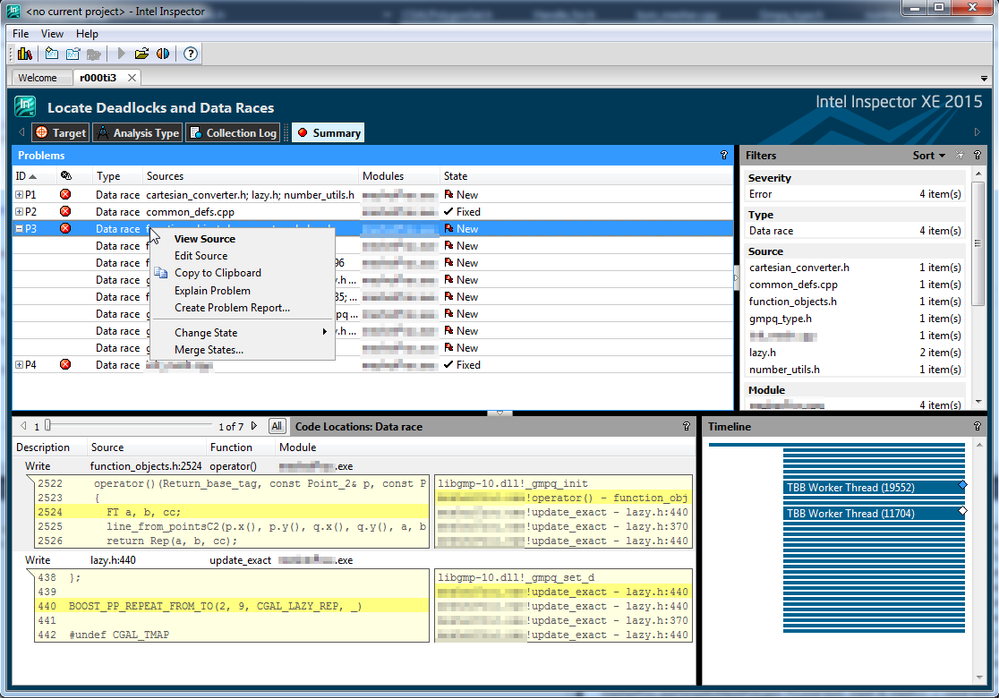Screen dimensions: 999x698
Task: Click the Inspector logo beside the analysis title
Action: (x=25, y=106)
